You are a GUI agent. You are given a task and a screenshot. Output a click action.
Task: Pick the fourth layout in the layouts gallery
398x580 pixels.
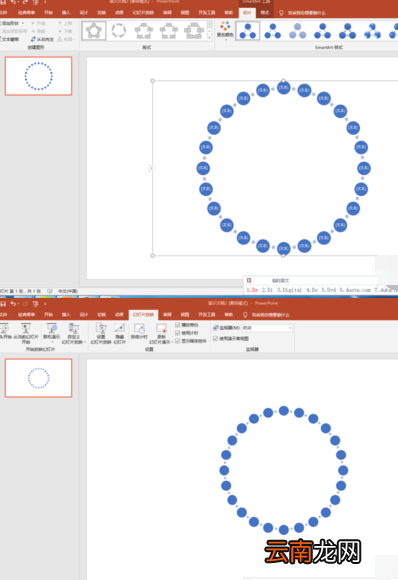169,31
